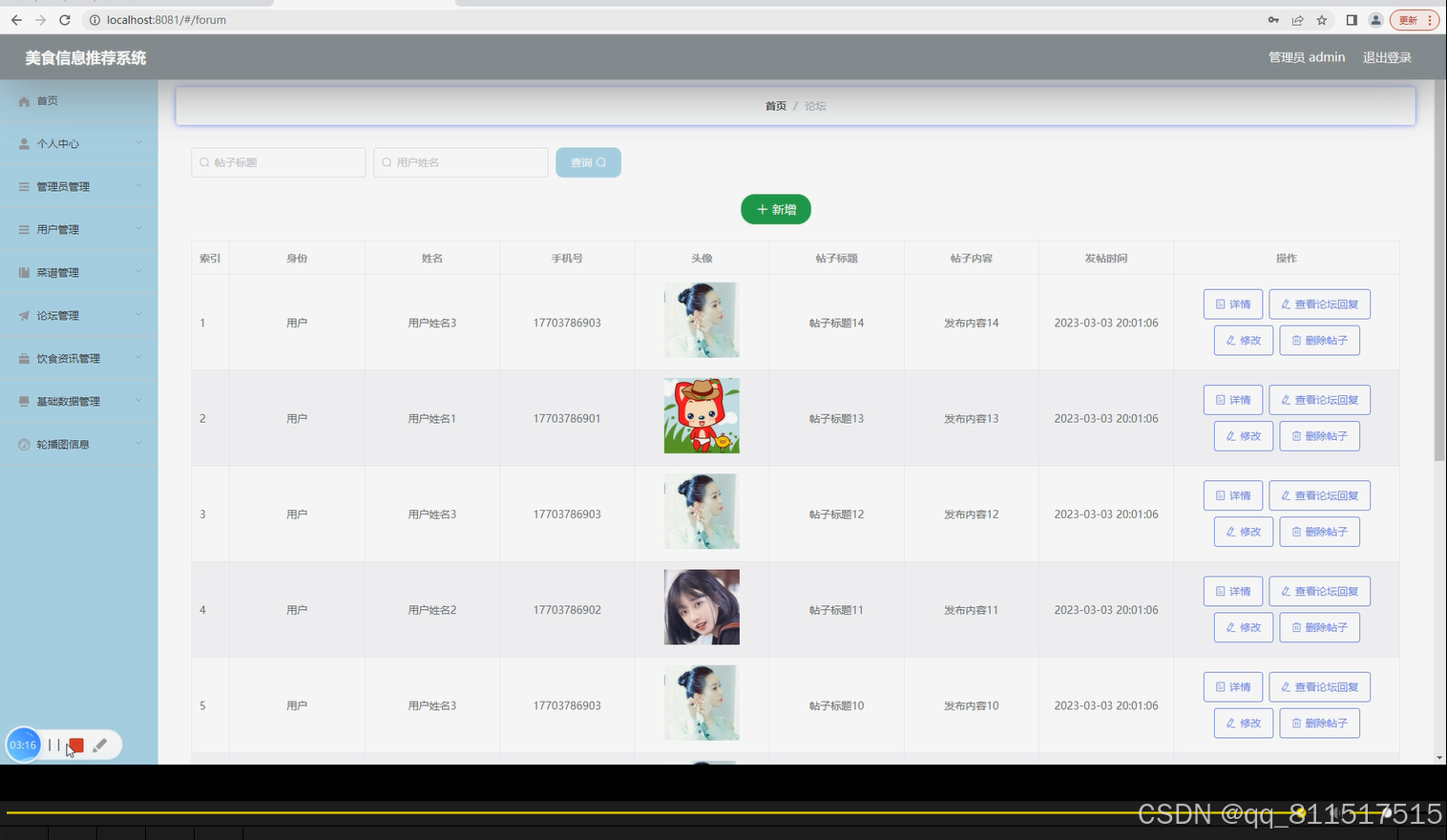This screenshot has height=840, width=1447.
Task: Click the site info icon in address bar
Action: [x=94, y=20]
